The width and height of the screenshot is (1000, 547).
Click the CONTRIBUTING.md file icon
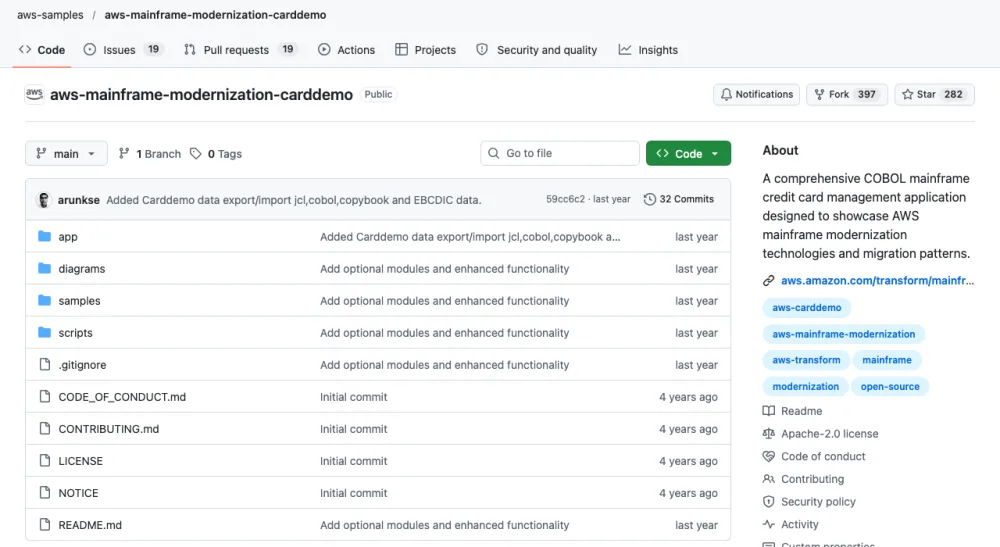45,428
